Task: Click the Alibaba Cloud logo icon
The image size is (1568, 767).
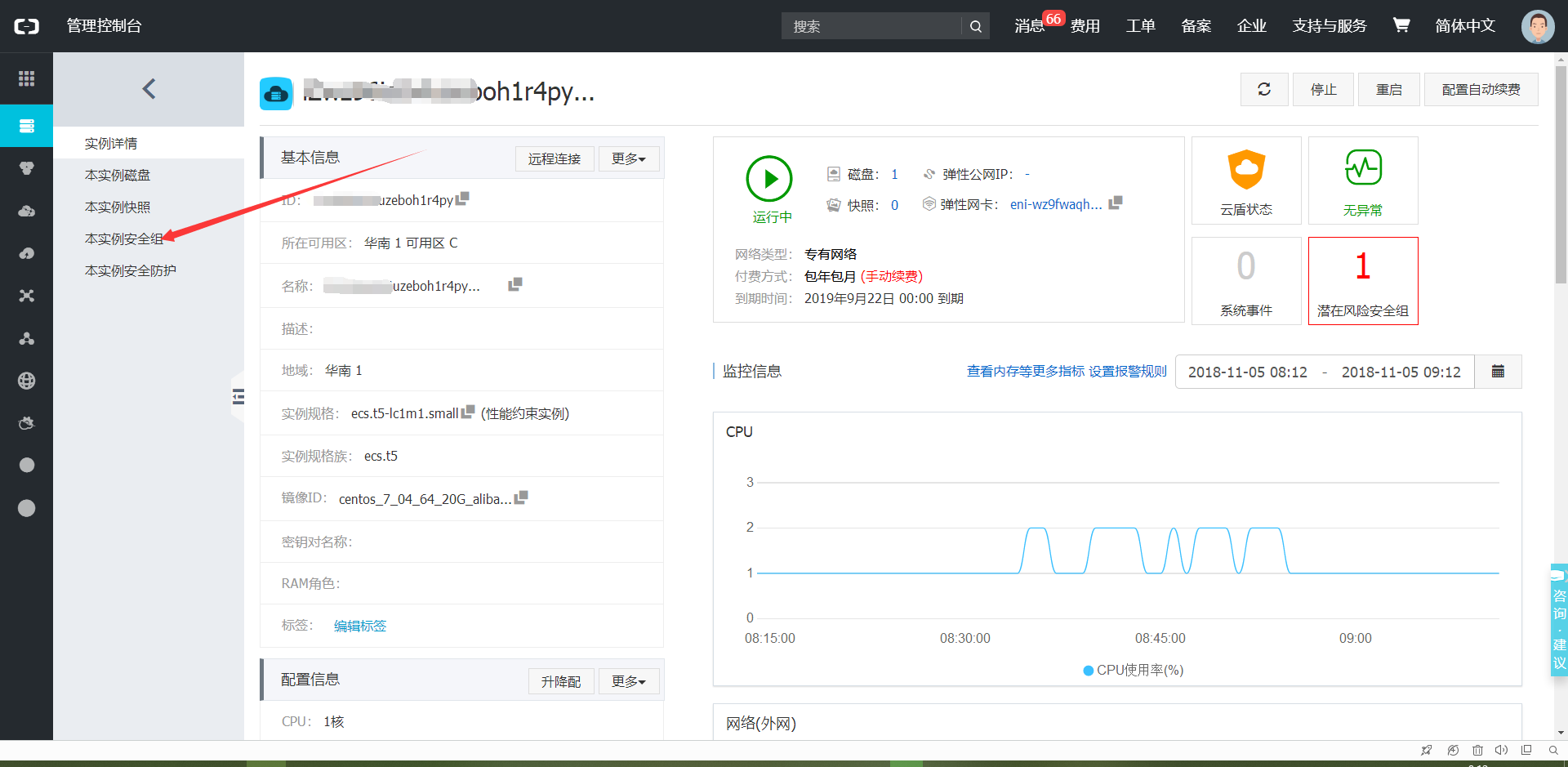Action: coord(26,26)
